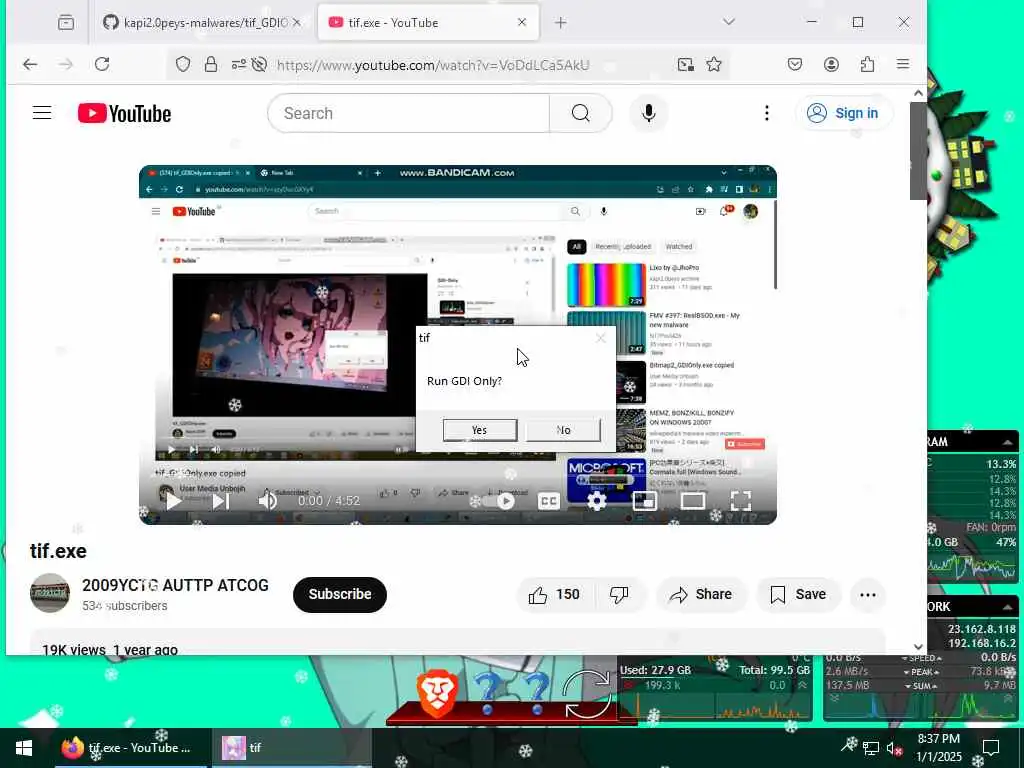Click the page scrollbar up arrow

[x=918, y=93]
